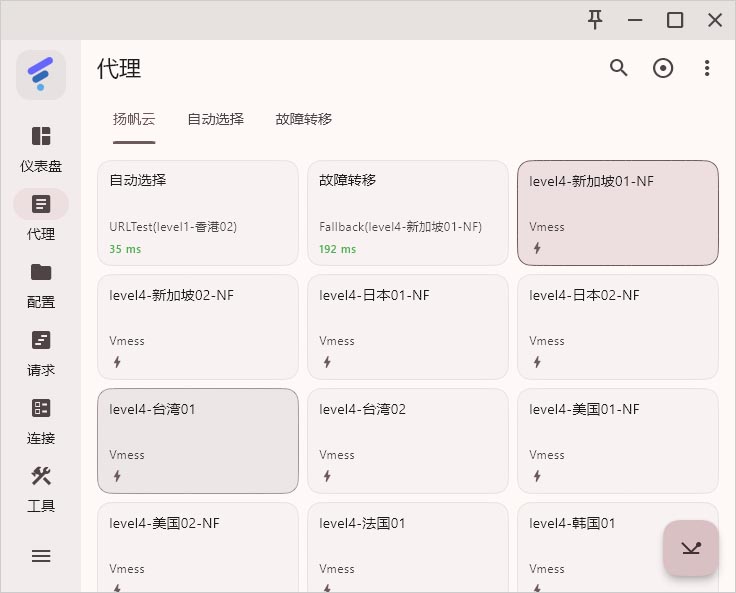This screenshot has height=593, width=736.
Task: Expand the sidebar hamburger menu
Action: coord(41,556)
